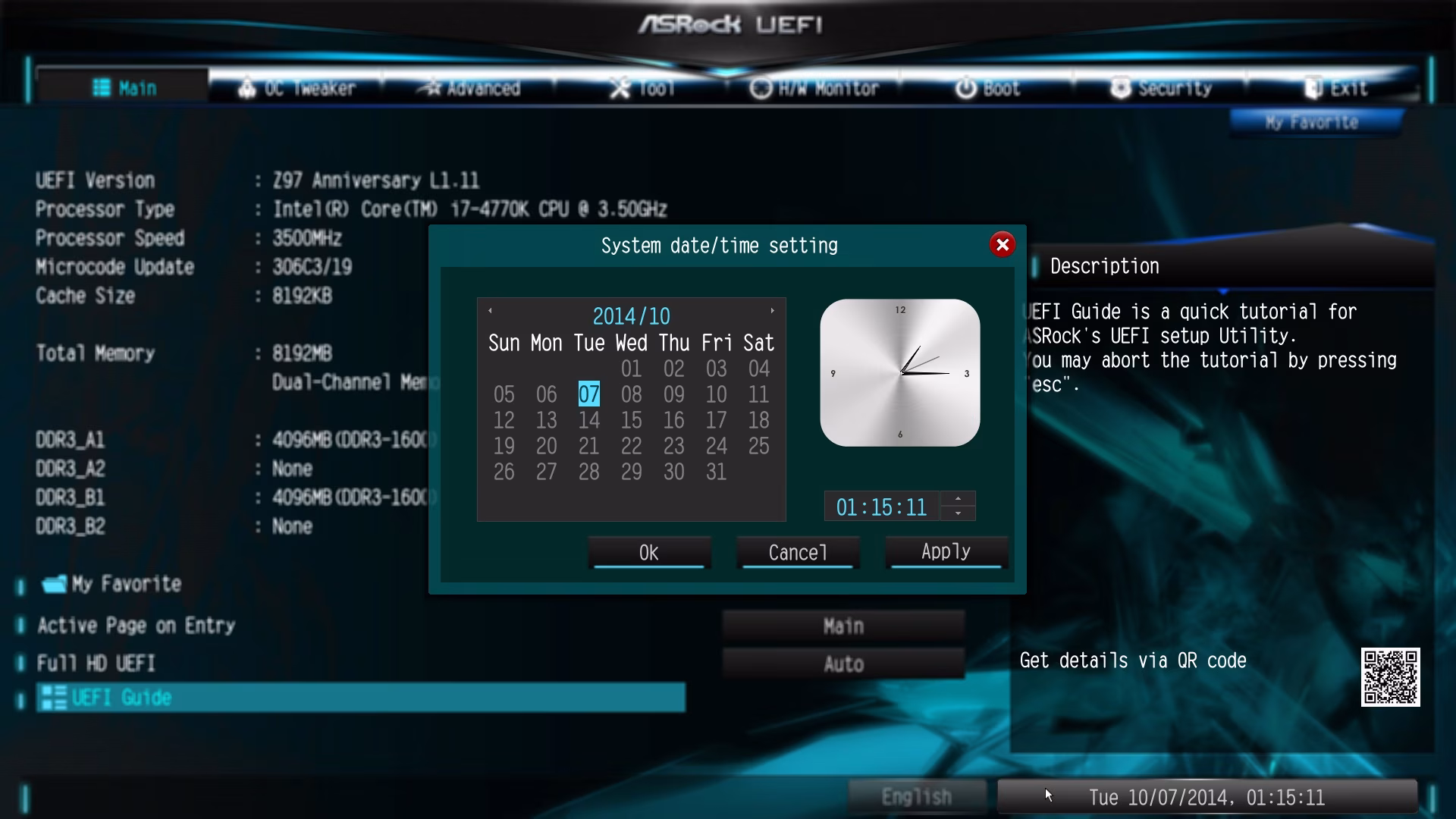The height and width of the screenshot is (819, 1456).
Task: Click the Boot power icon
Action: [x=965, y=88]
